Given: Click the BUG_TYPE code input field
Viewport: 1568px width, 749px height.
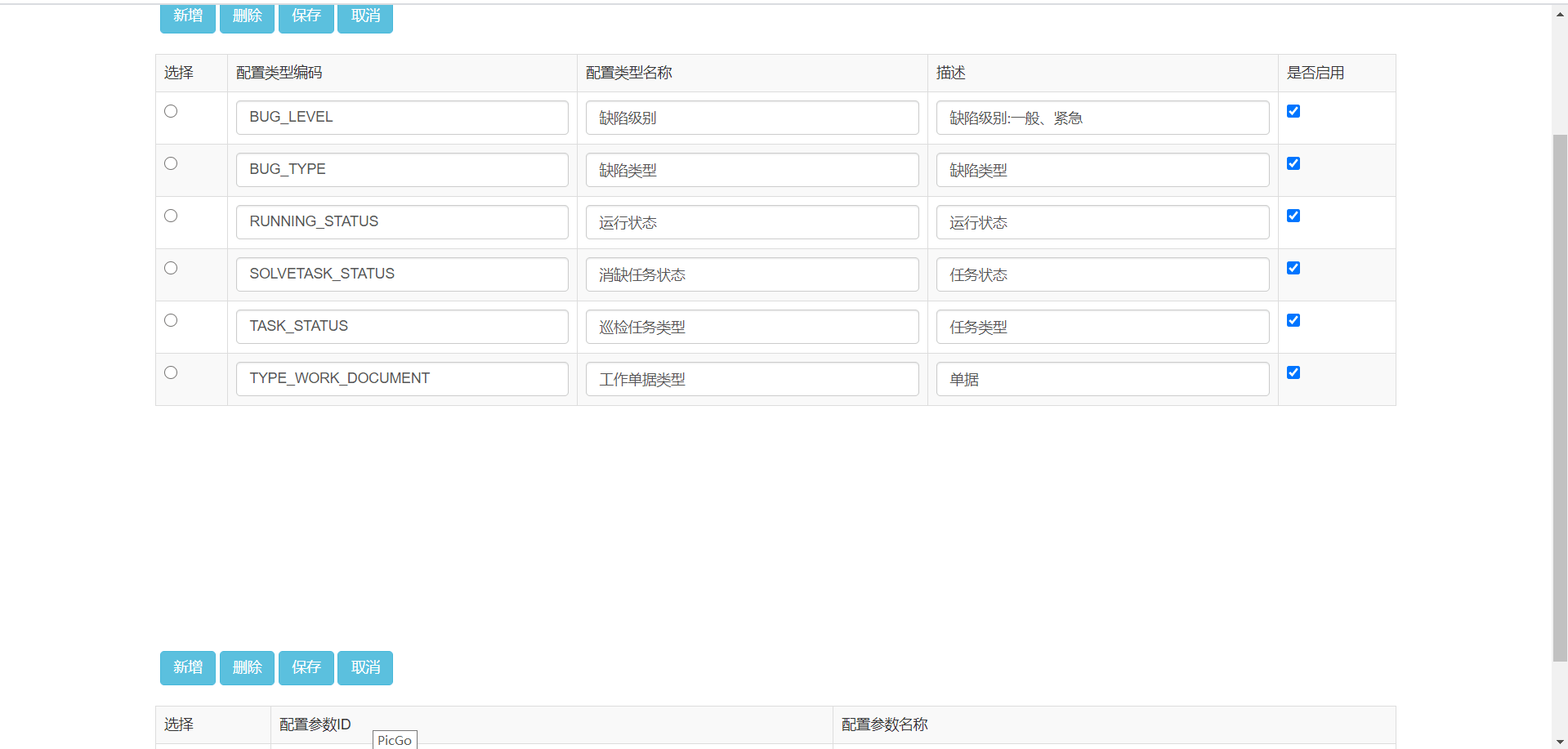Looking at the screenshot, I should (x=402, y=170).
